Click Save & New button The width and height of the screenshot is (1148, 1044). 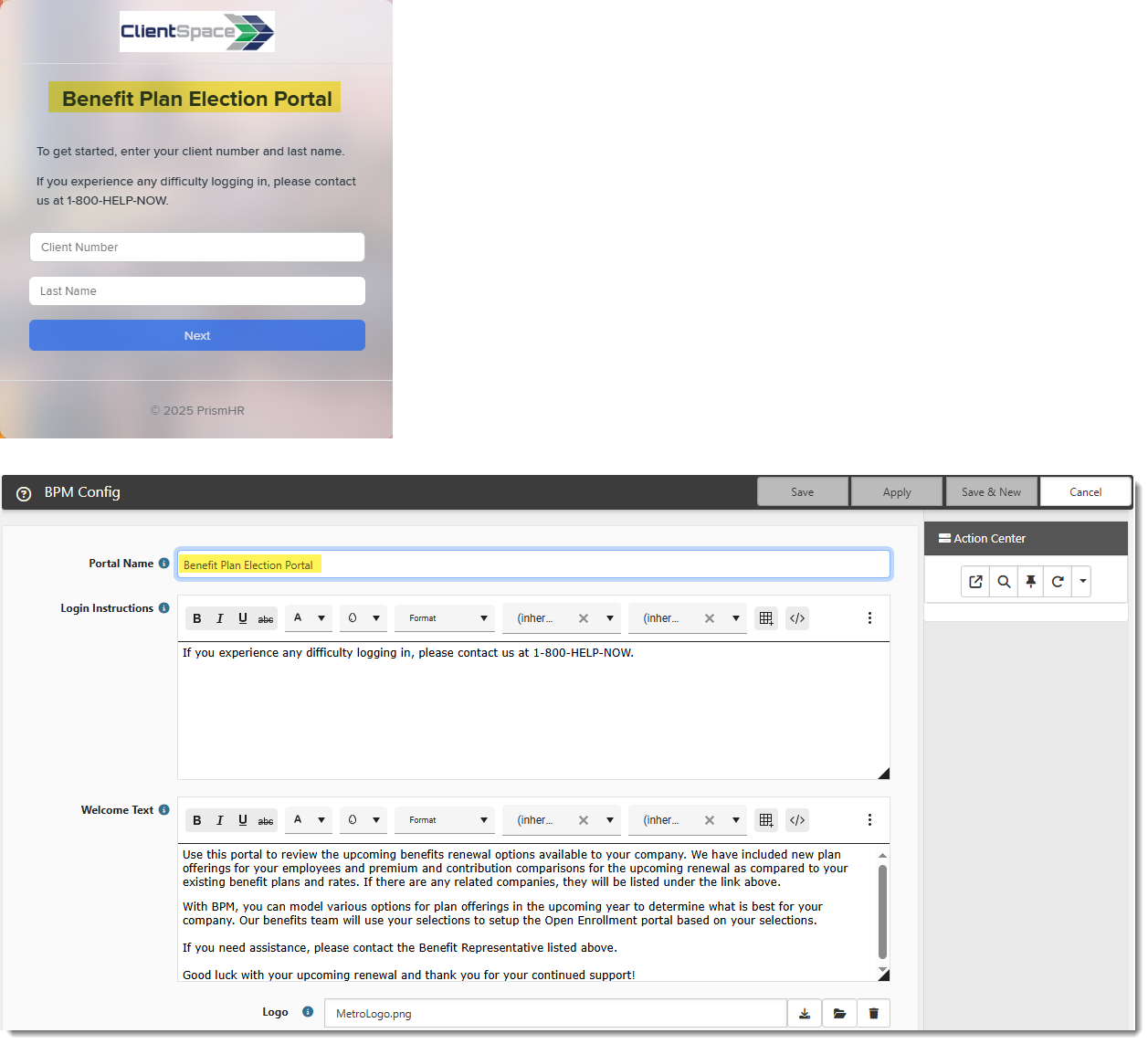coord(991,492)
